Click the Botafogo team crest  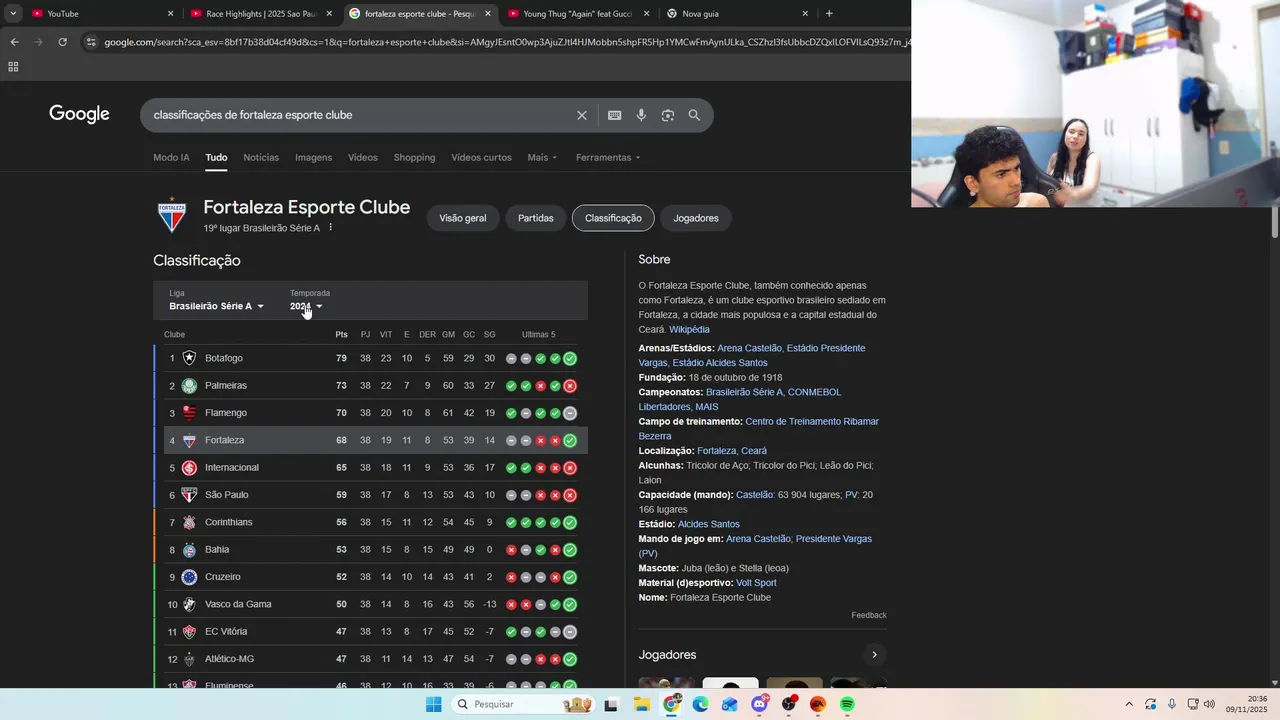click(x=189, y=358)
